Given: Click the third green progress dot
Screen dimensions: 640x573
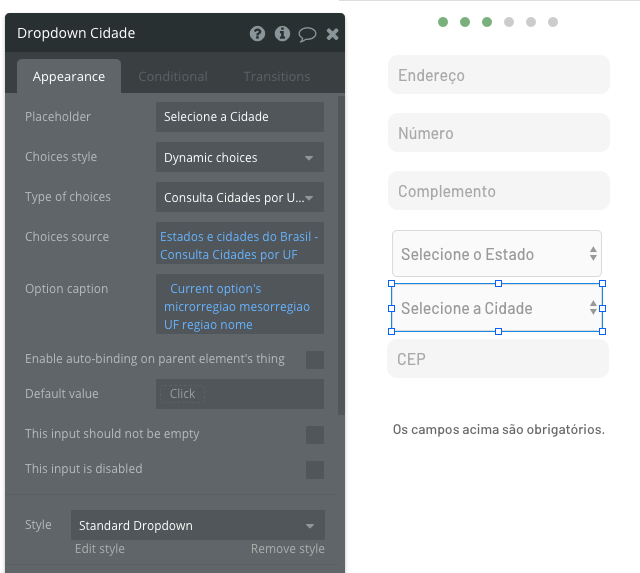Looking at the screenshot, I should click(x=487, y=22).
